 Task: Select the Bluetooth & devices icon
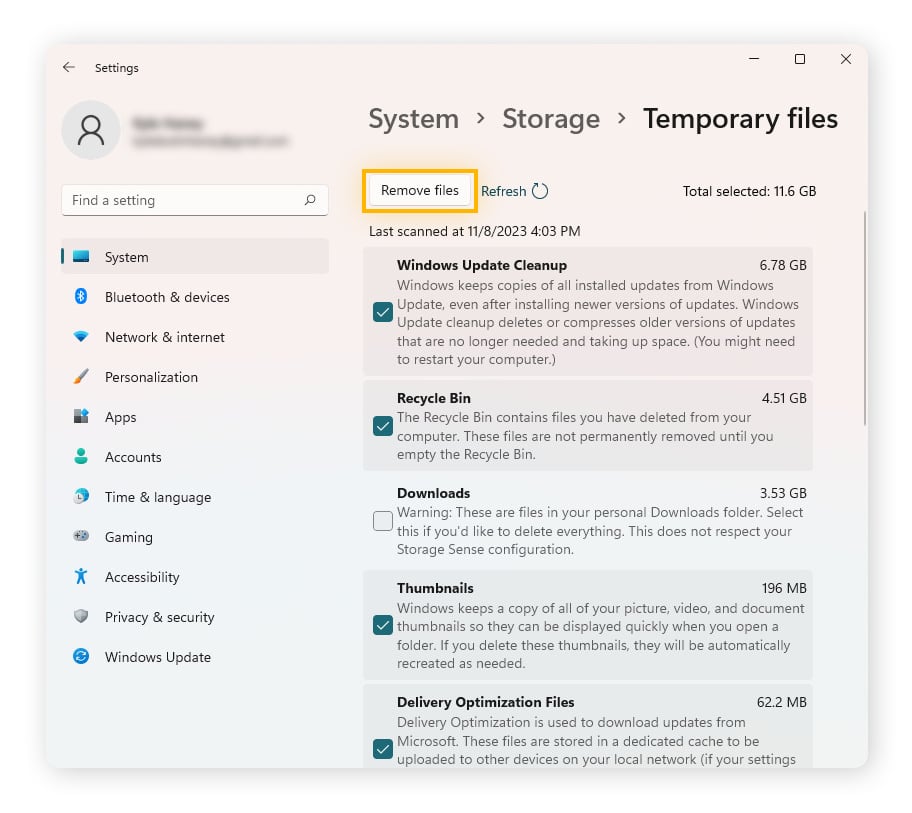(81, 297)
